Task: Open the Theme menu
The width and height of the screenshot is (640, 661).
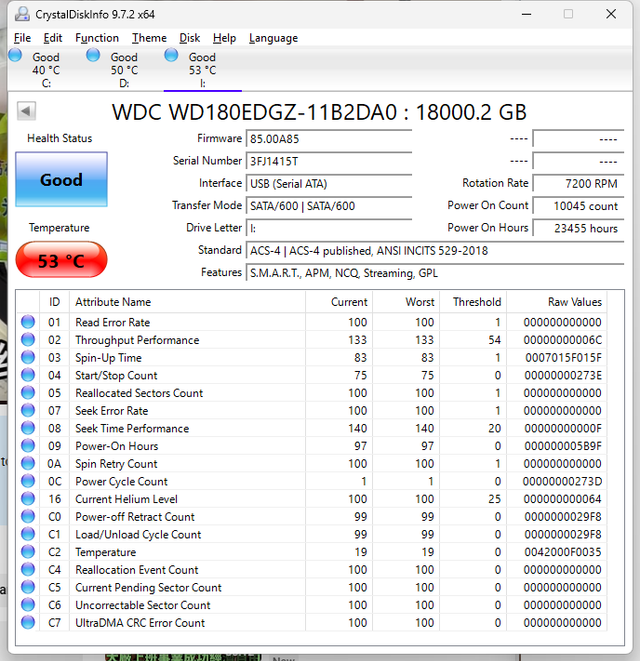Action: 149,38
